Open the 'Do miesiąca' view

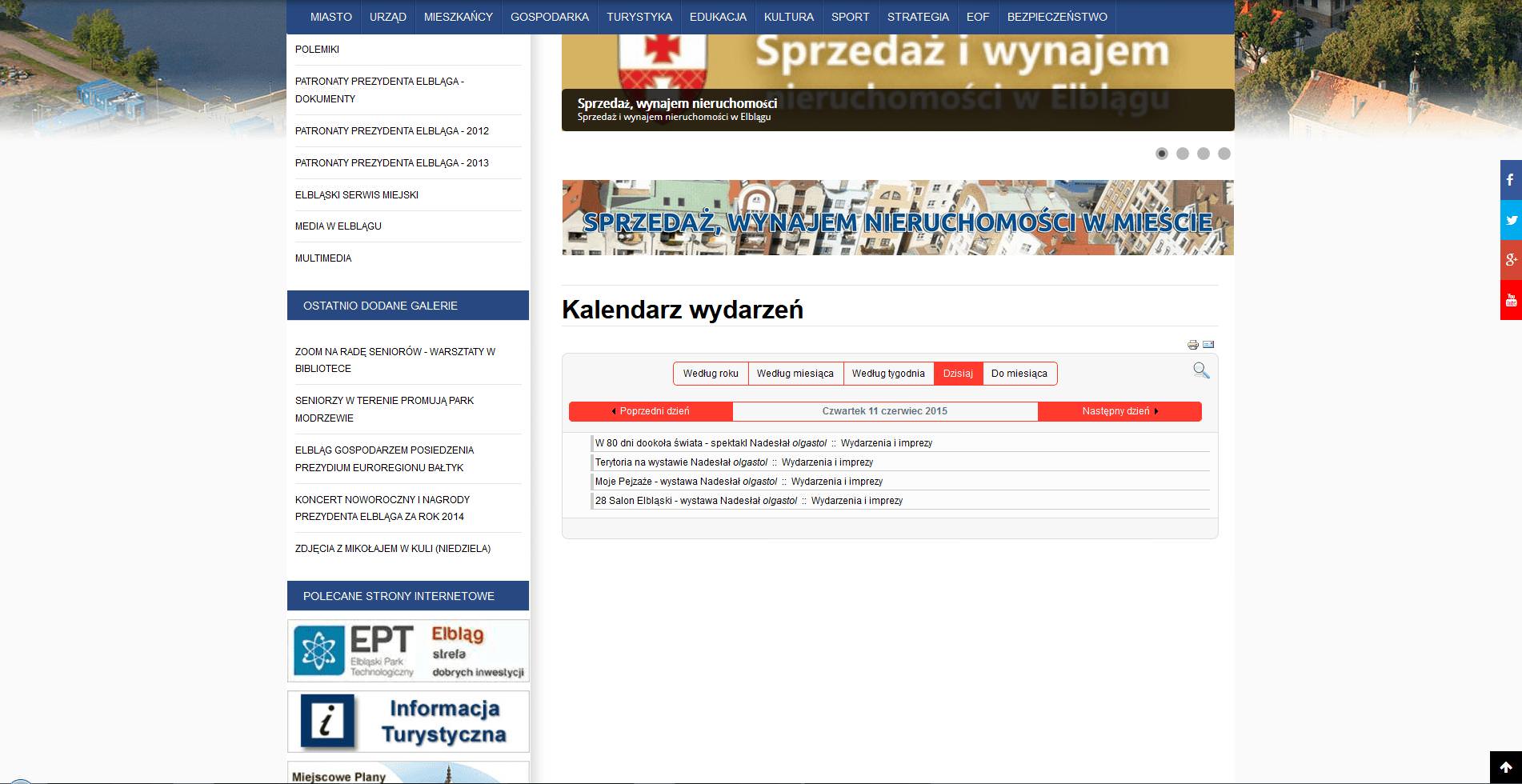1019,374
